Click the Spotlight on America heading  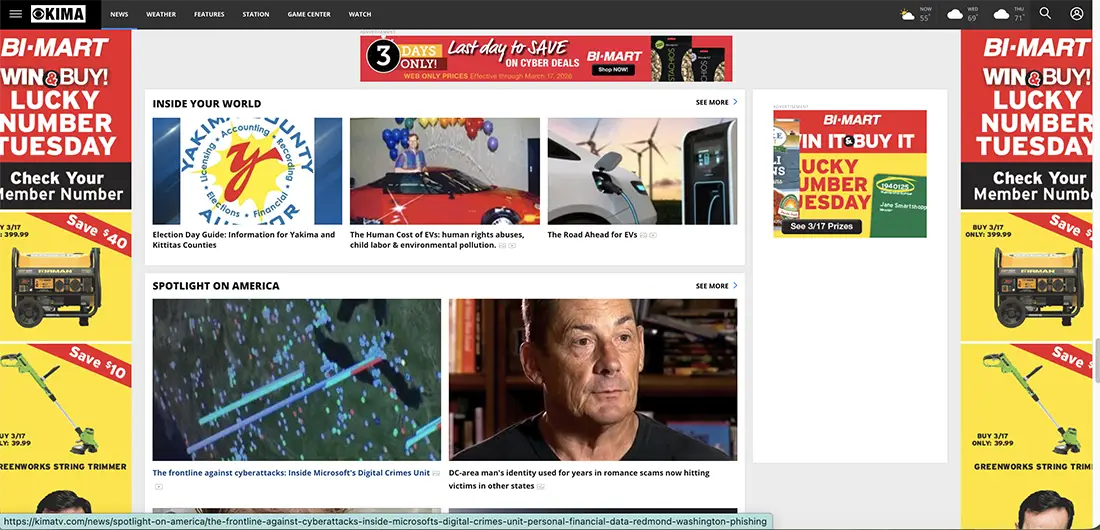pos(215,286)
